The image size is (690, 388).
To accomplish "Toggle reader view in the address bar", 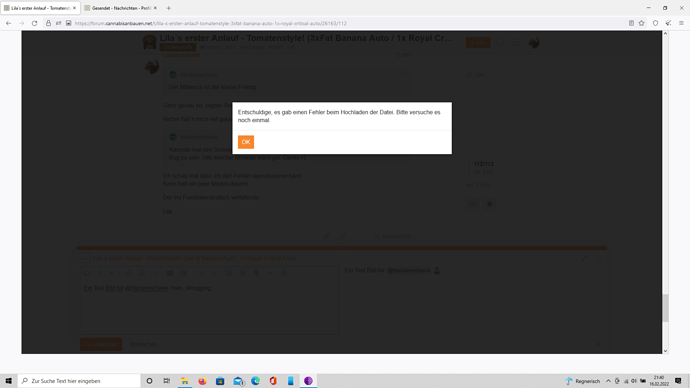I will pyautogui.click(x=631, y=23).
